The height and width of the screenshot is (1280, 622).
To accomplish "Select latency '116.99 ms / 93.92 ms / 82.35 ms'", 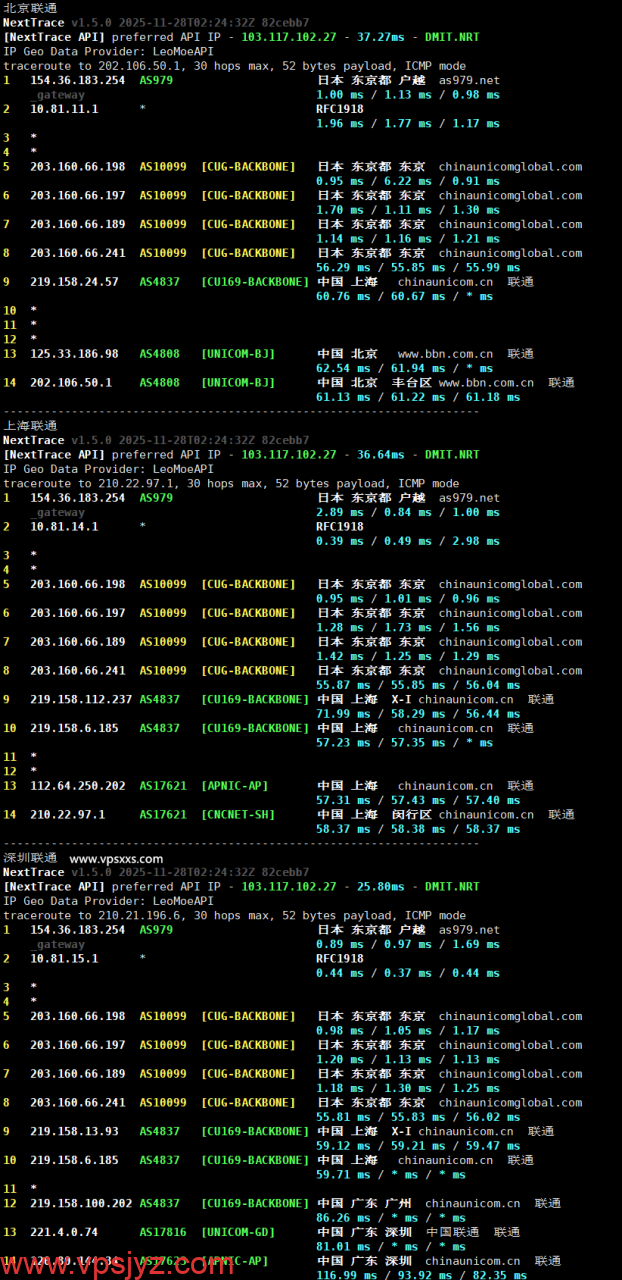I will point(422,1275).
